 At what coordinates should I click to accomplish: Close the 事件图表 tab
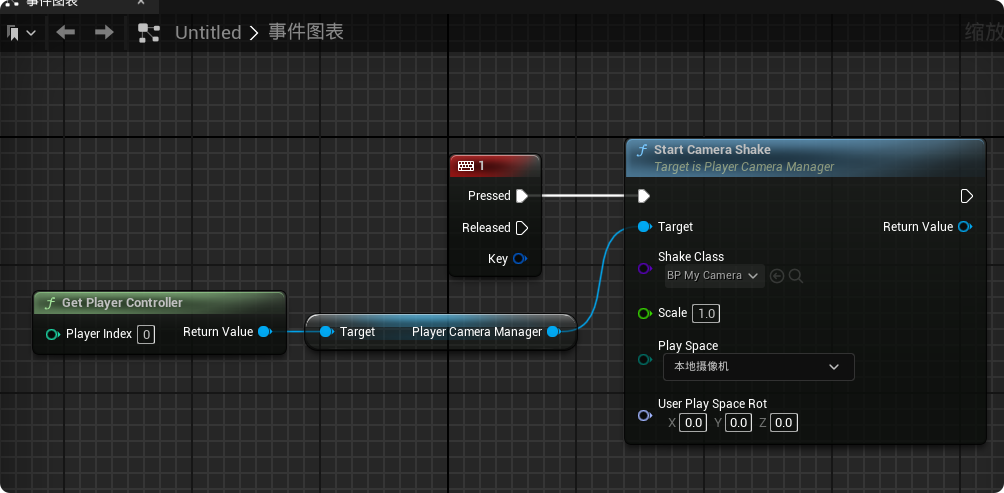pyautogui.click(x=141, y=3)
